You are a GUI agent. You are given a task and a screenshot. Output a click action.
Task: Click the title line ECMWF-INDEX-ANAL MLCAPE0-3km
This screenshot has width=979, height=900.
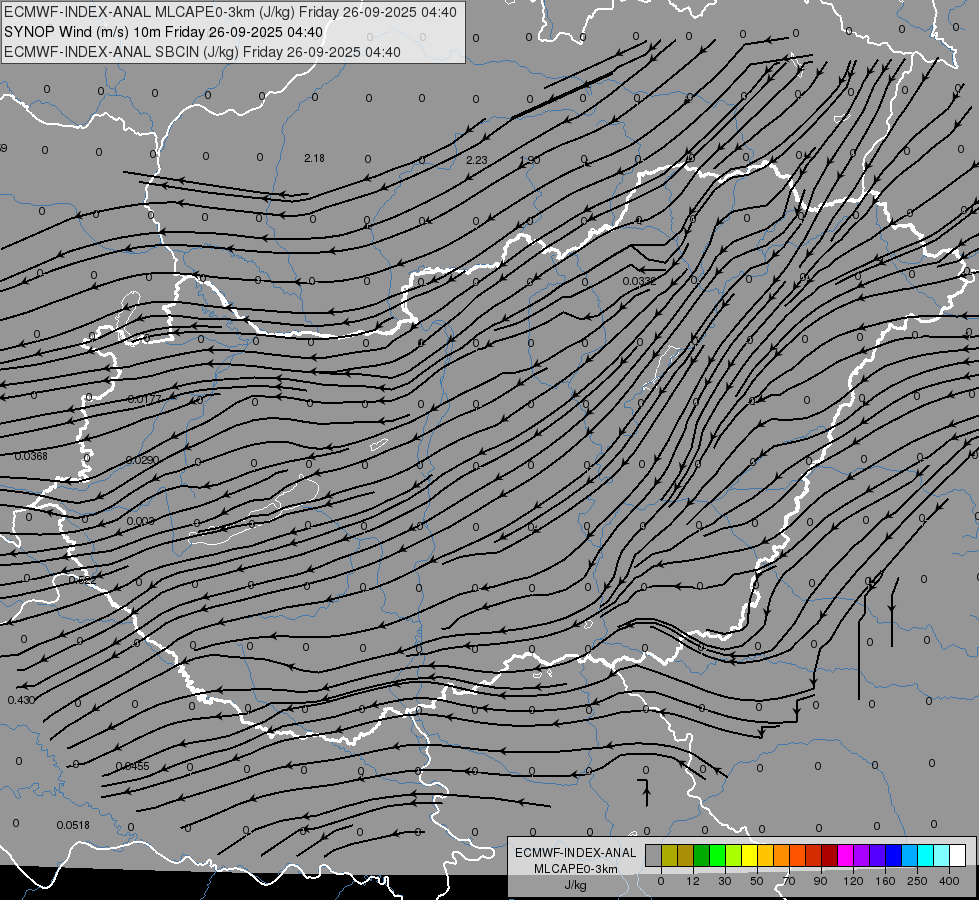coord(230,12)
